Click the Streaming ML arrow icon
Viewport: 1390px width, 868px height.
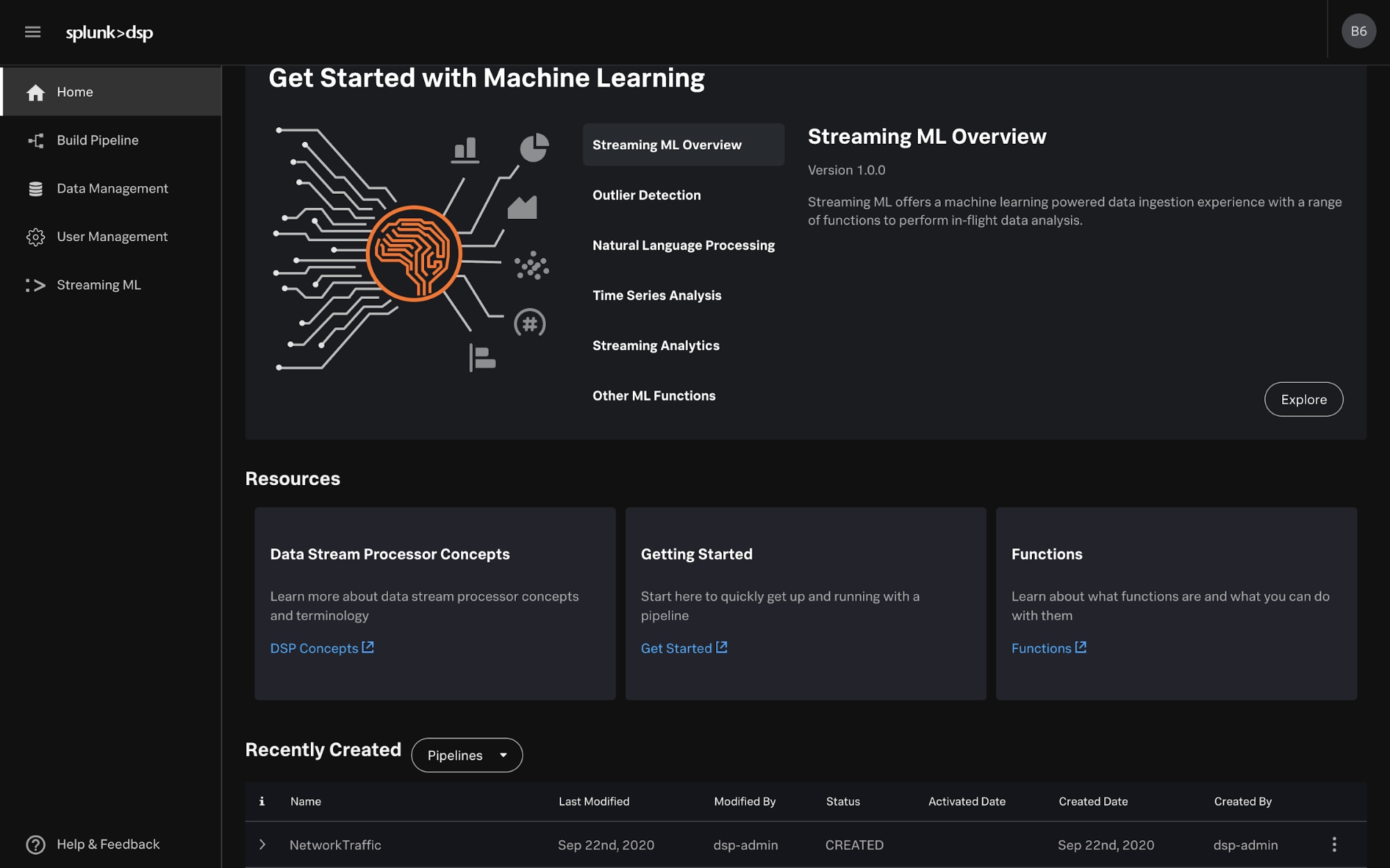pos(35,285)
